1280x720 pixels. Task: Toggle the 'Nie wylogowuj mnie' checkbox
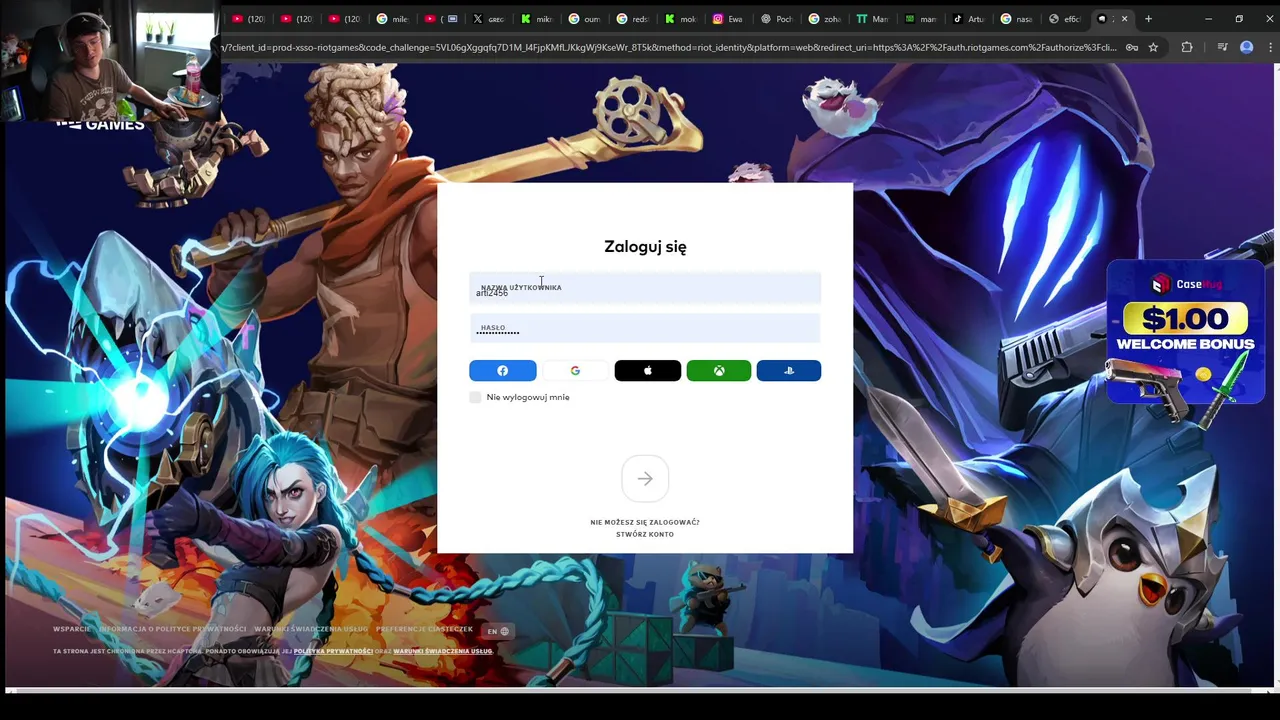[475, 397]
